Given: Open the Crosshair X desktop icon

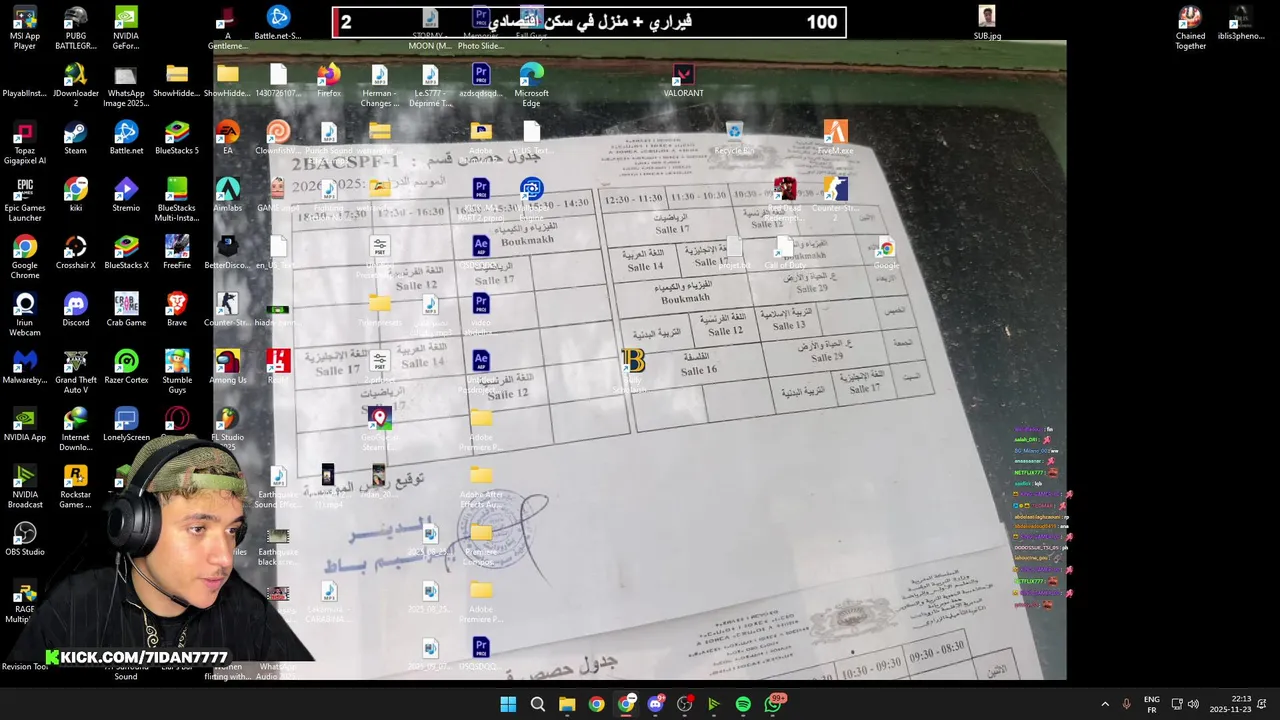Looking at the screenshot, I should pyautogui.click(x=75, y=253).
